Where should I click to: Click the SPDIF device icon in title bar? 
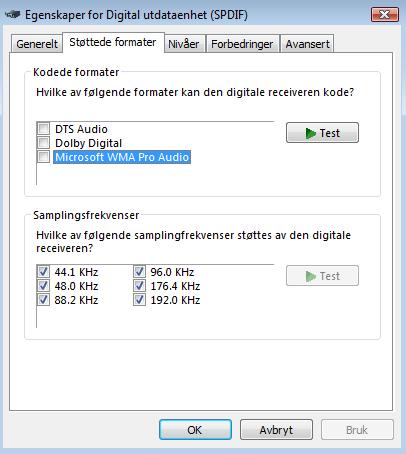13,15
